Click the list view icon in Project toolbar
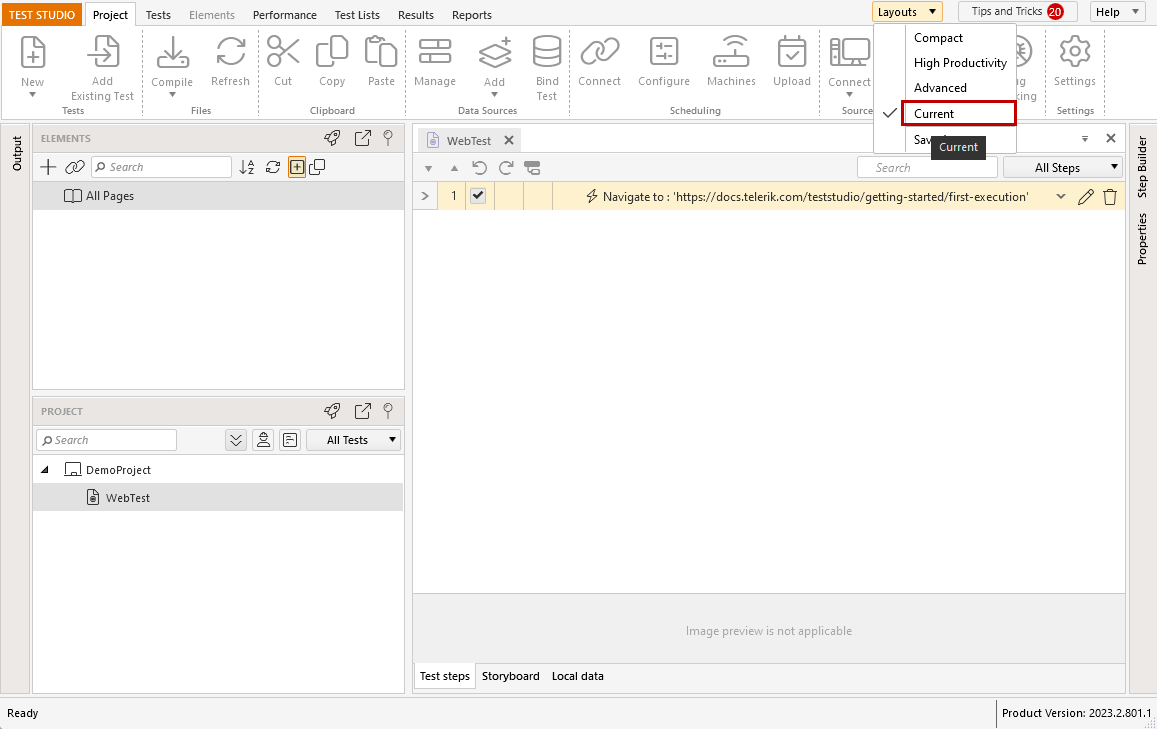The width and height of the screenshot is (1157, 729). click(290, 440)
